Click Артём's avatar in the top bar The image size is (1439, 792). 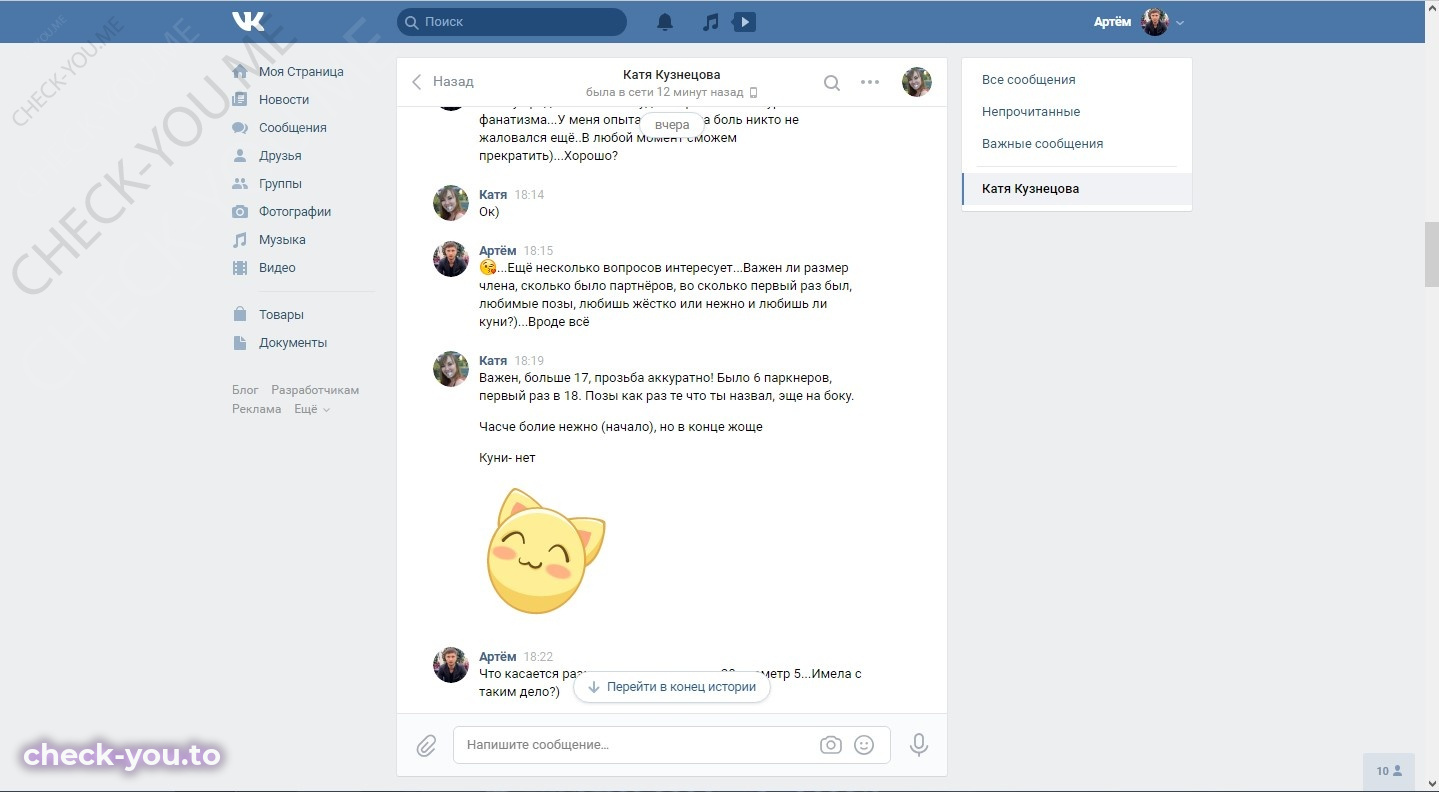point(1155,22)
